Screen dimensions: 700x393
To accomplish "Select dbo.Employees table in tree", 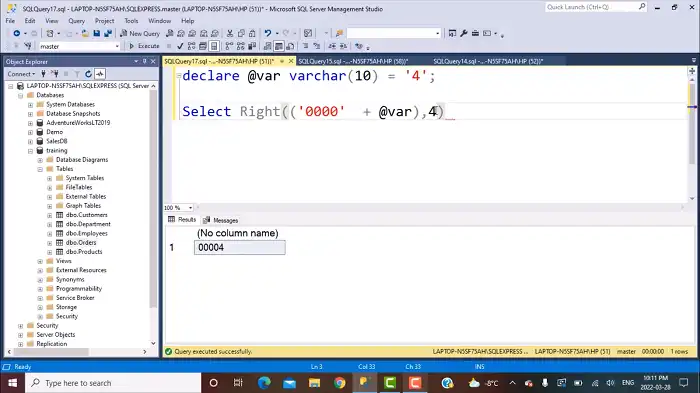I will click(87, 234).
